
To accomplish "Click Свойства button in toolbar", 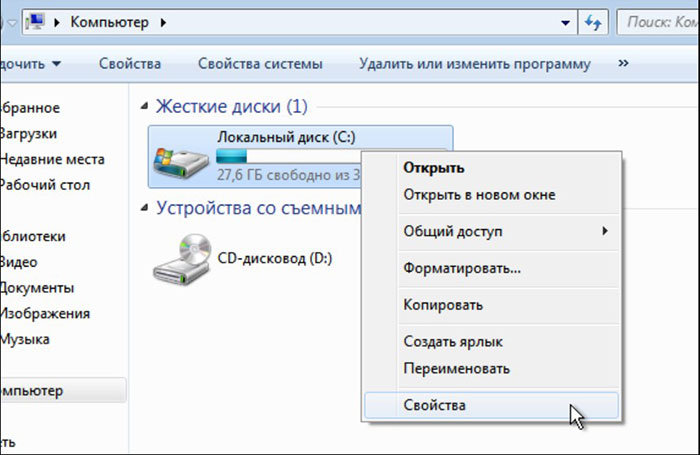I will [x=130, y=63].
